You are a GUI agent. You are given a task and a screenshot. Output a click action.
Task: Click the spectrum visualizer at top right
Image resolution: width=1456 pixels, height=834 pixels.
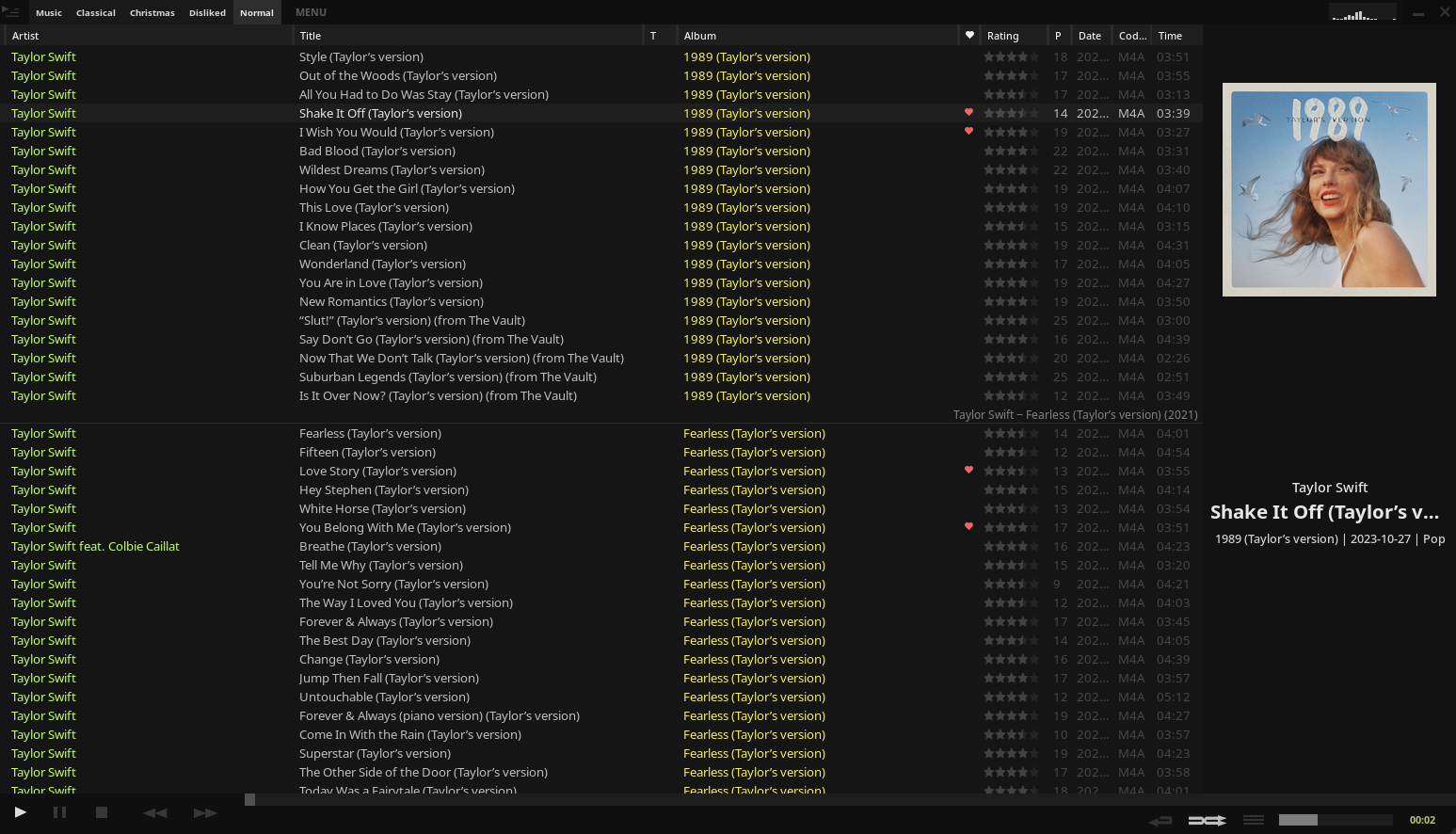point(1363,12)
